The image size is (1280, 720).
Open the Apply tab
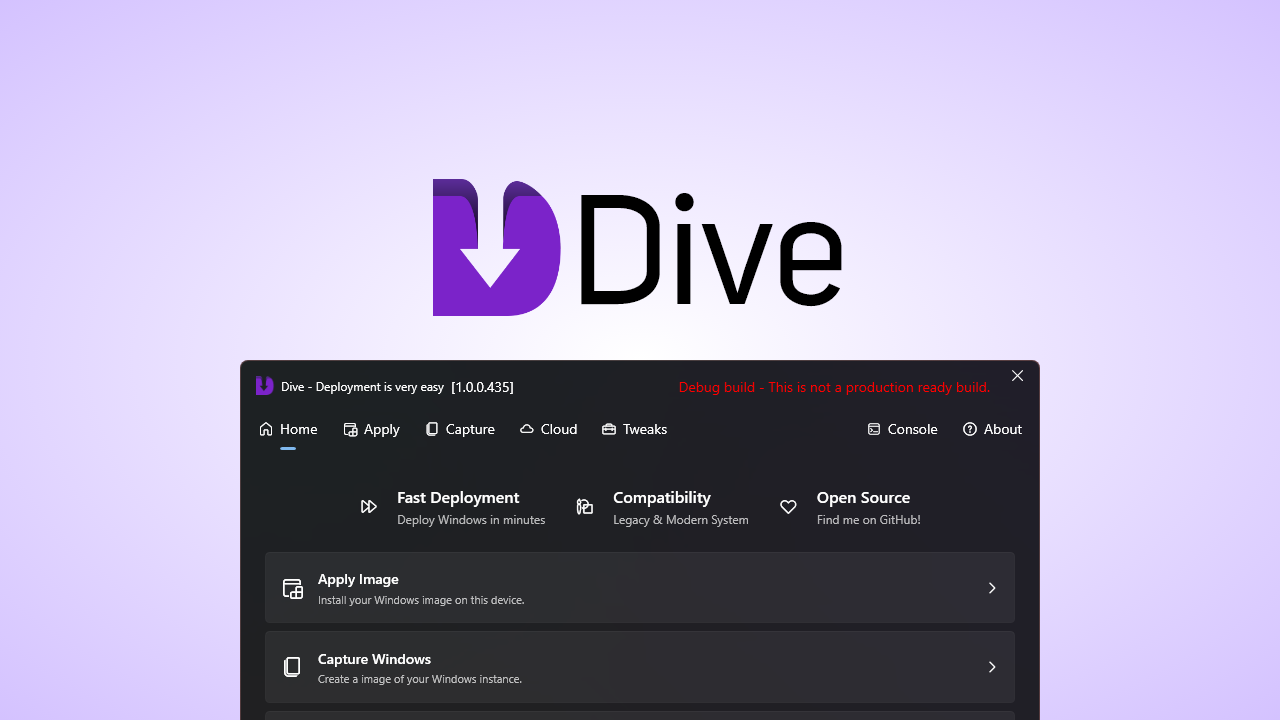pos(372,429)
